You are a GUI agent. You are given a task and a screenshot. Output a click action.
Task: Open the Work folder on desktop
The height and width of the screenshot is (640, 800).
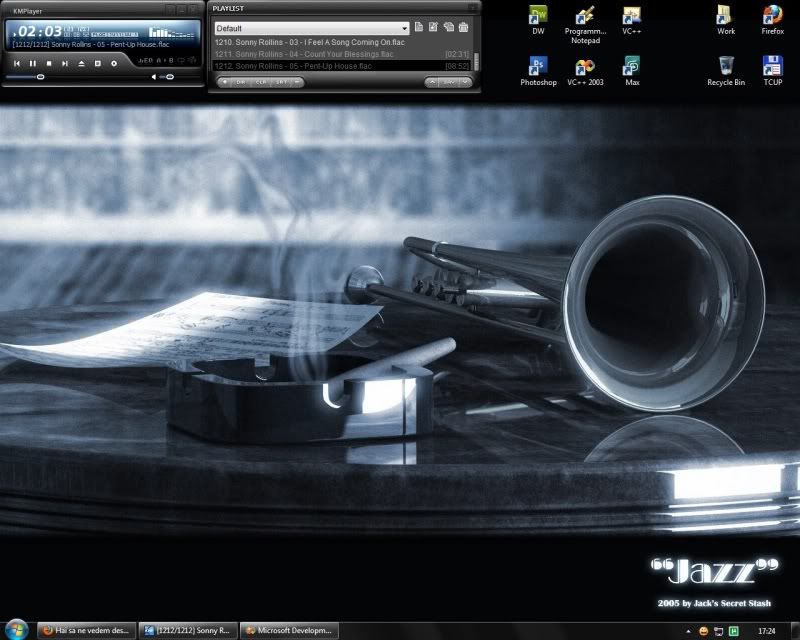[x=726, y=20]
